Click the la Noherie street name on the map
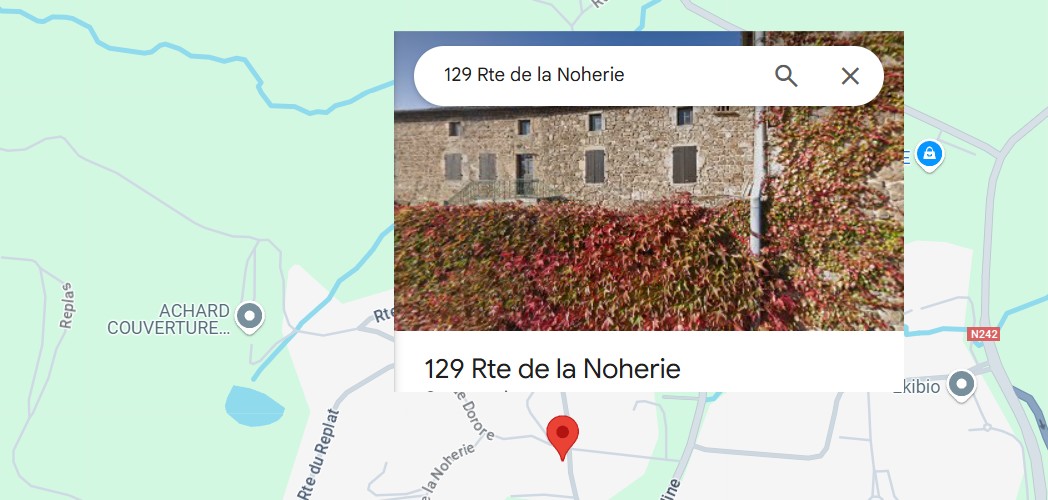Screen dimensions: 1048x500 [448, 471]
